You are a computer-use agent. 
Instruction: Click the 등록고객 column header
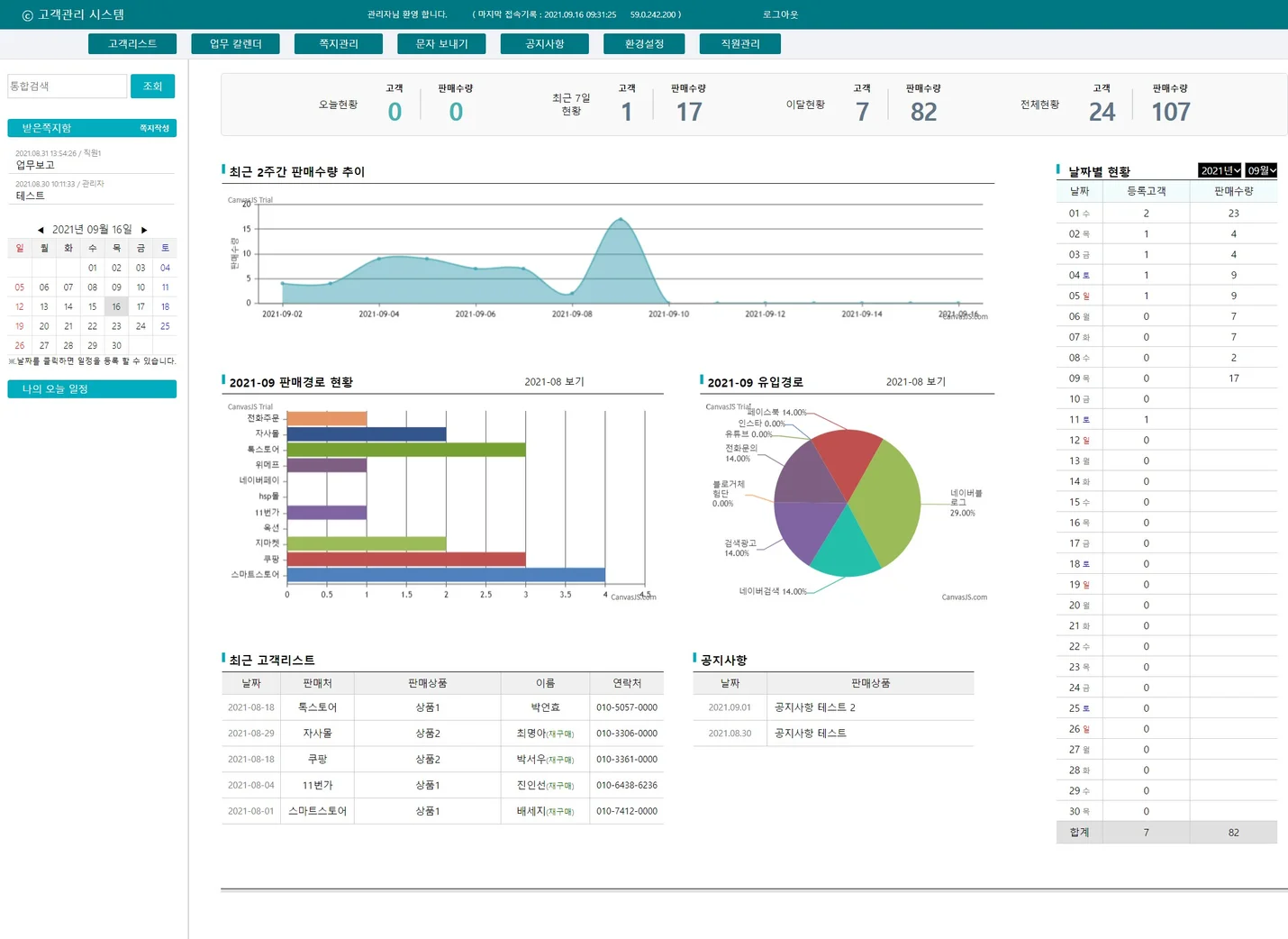pos(1146,191)
